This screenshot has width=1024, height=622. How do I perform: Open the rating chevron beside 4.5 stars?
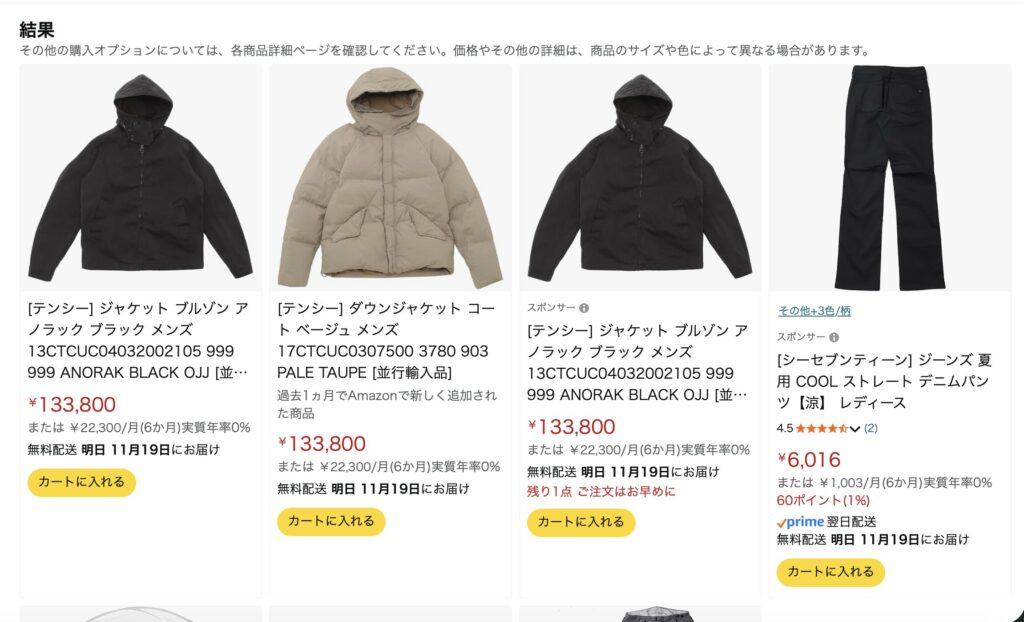855,429
